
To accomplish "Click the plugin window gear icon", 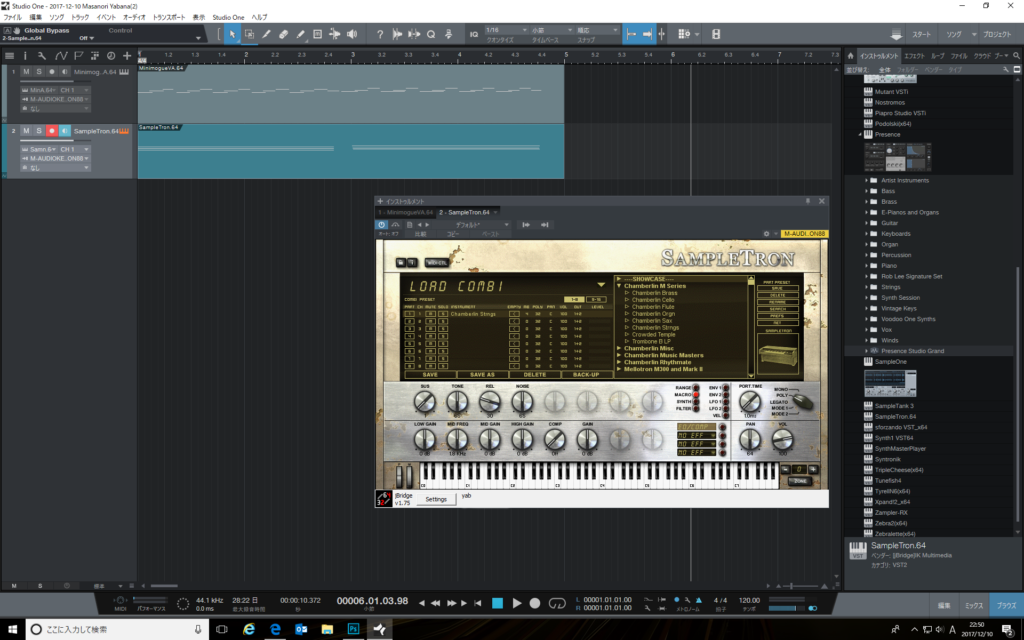I will 766,234.
